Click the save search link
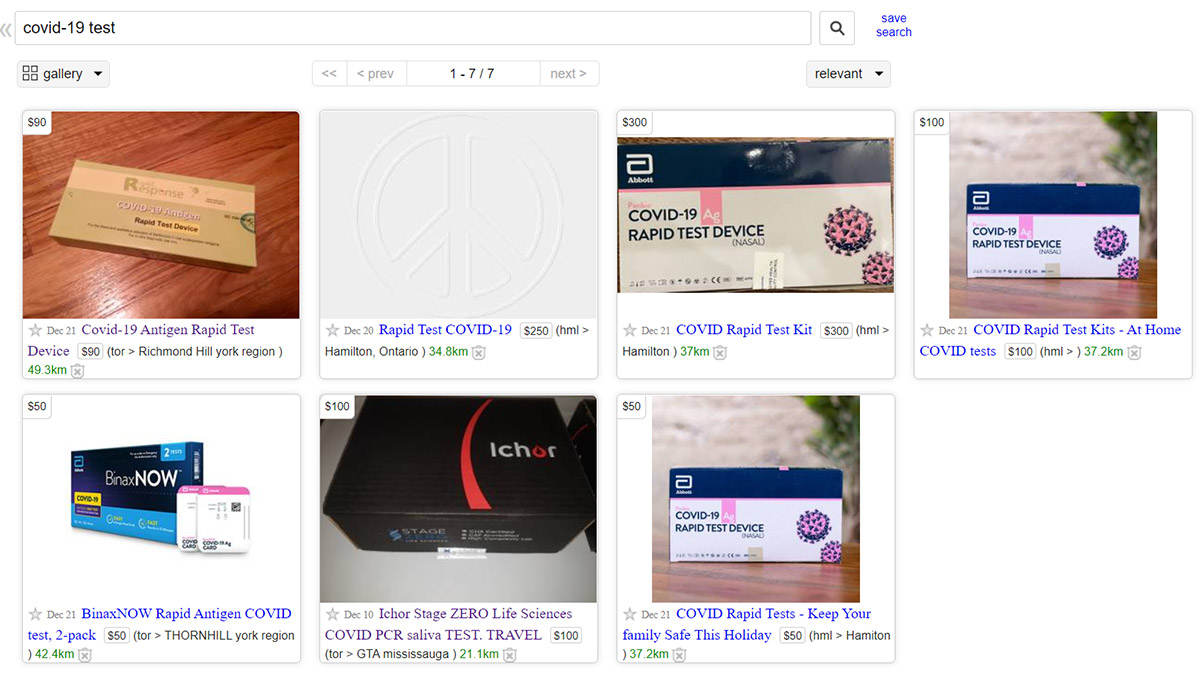 pyautogui.click(x=894, y=25)
